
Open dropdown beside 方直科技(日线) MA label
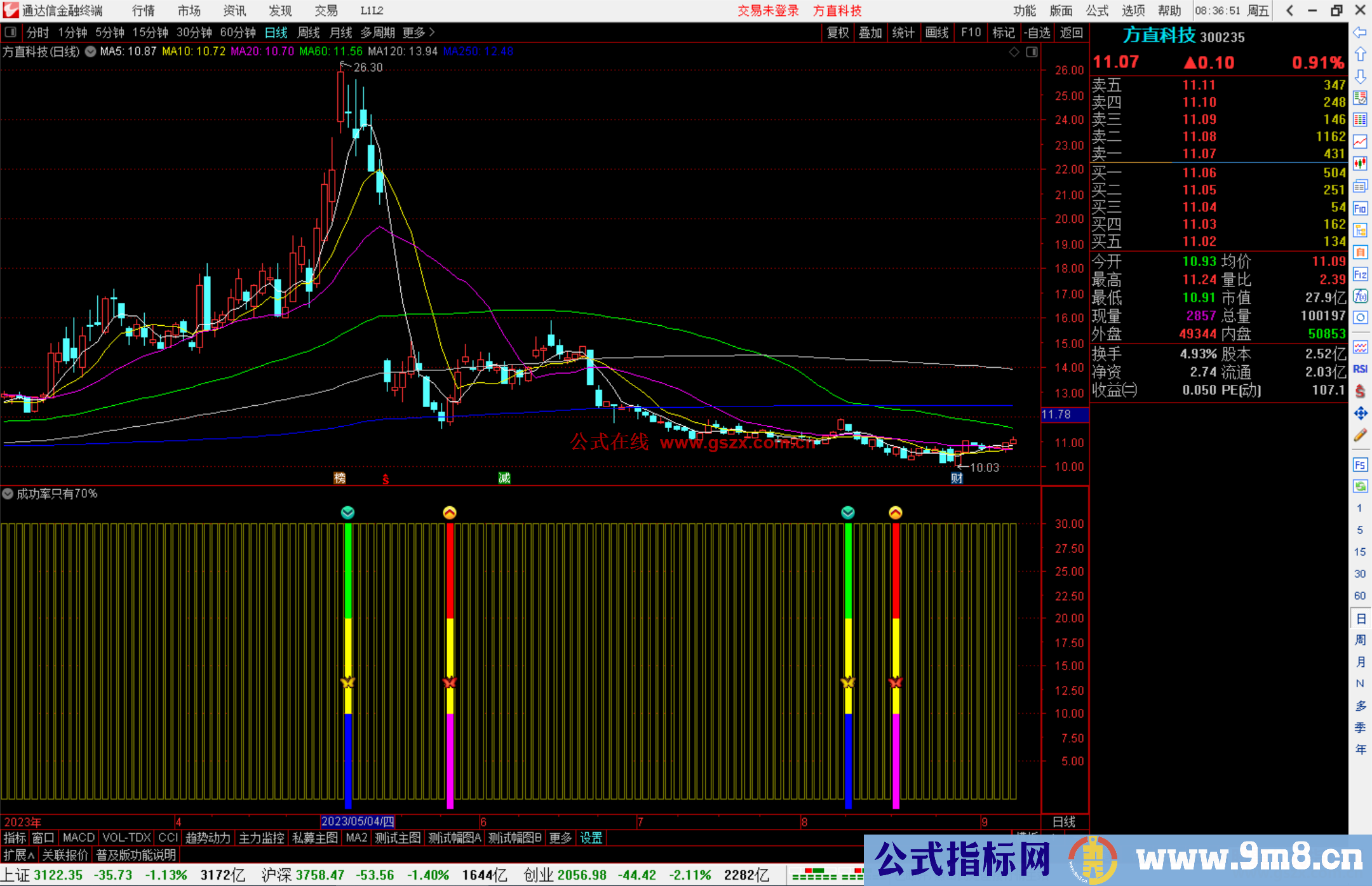(x=91, y=51)
